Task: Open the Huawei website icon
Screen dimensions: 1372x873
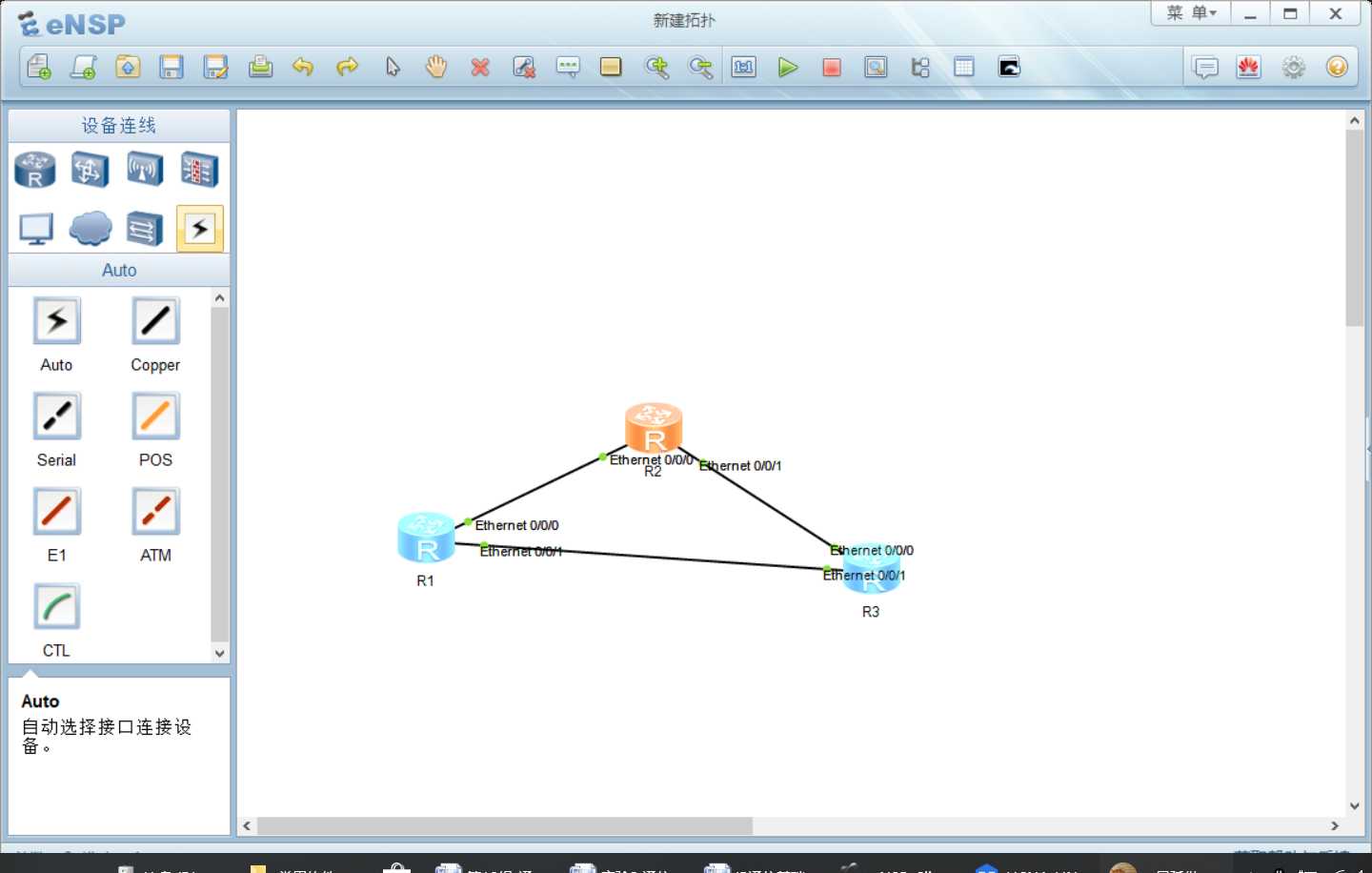Action: (1249, 67)
